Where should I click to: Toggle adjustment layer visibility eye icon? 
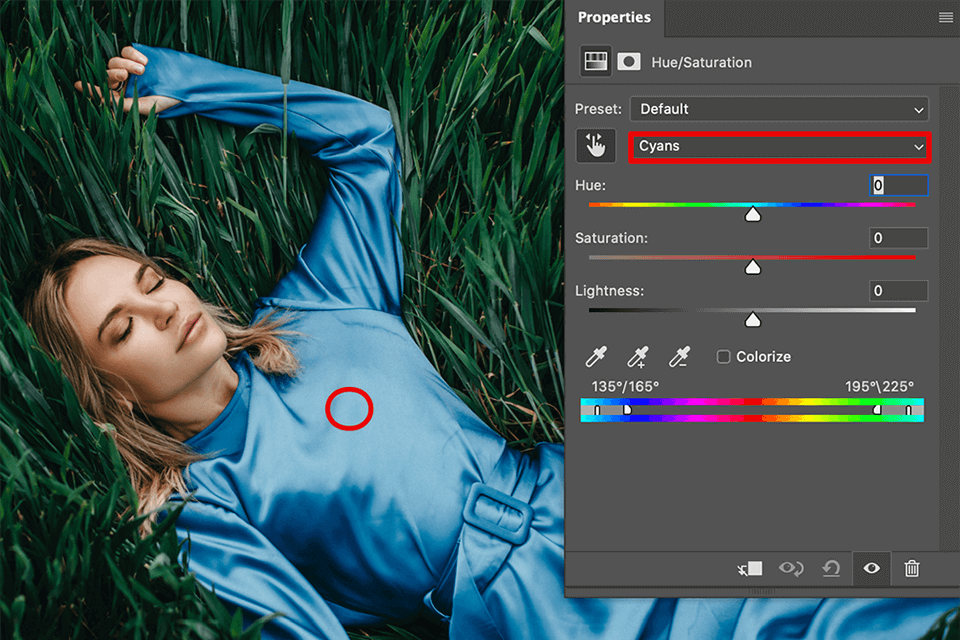click(x=872, y=568)
